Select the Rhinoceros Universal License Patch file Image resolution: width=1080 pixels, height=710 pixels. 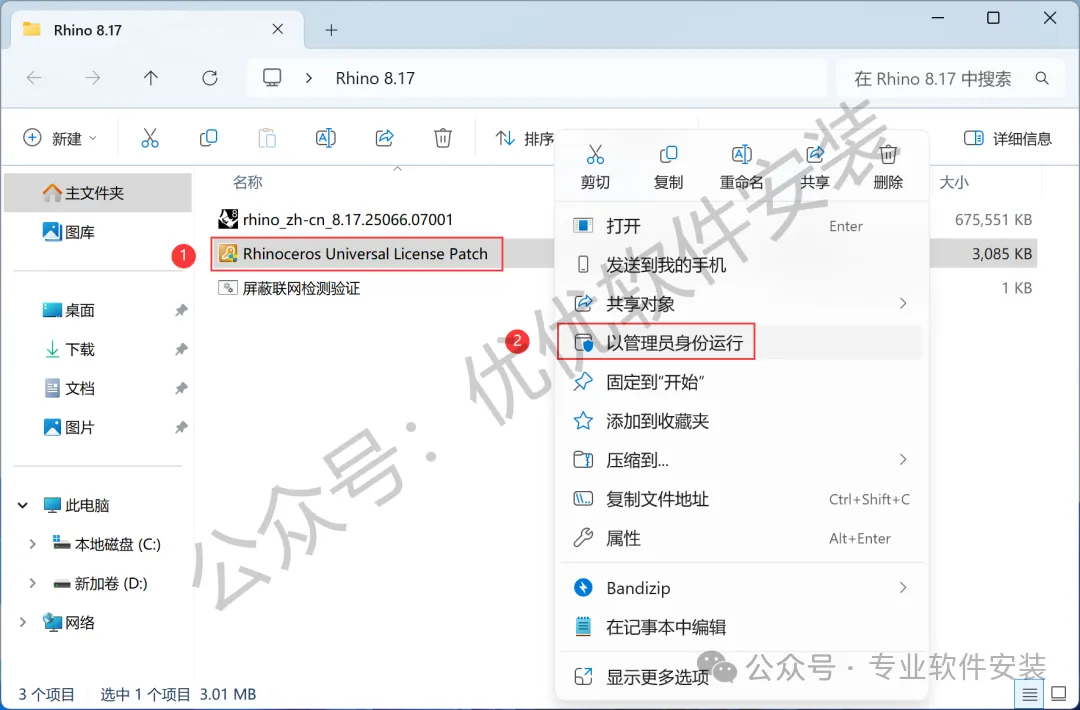[x=356, y=253]
